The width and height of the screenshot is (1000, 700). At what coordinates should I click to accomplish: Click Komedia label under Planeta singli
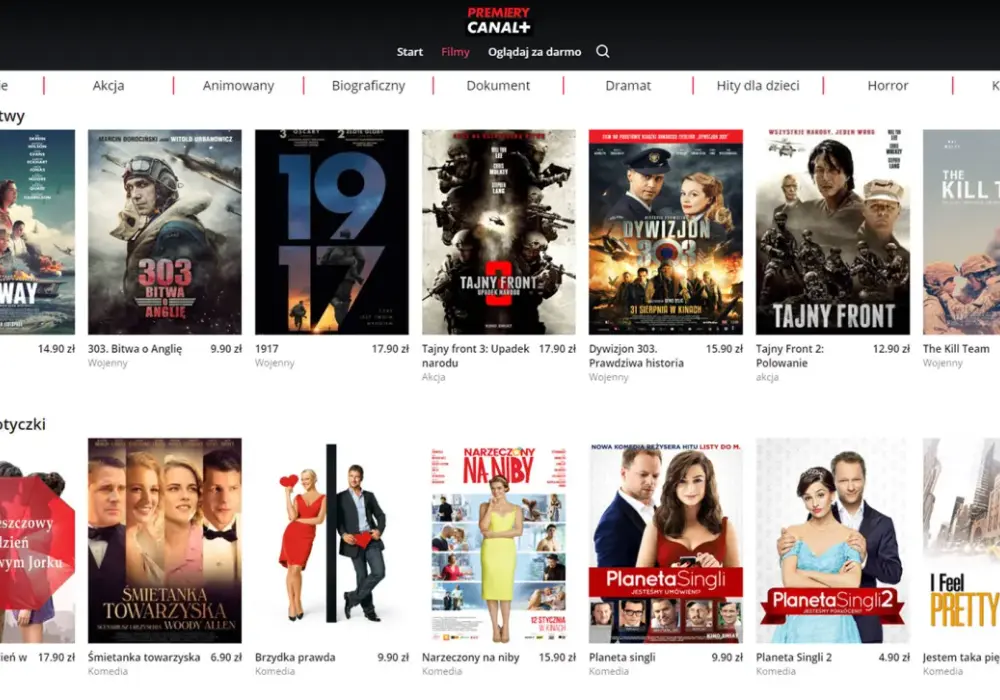(609, 671)
